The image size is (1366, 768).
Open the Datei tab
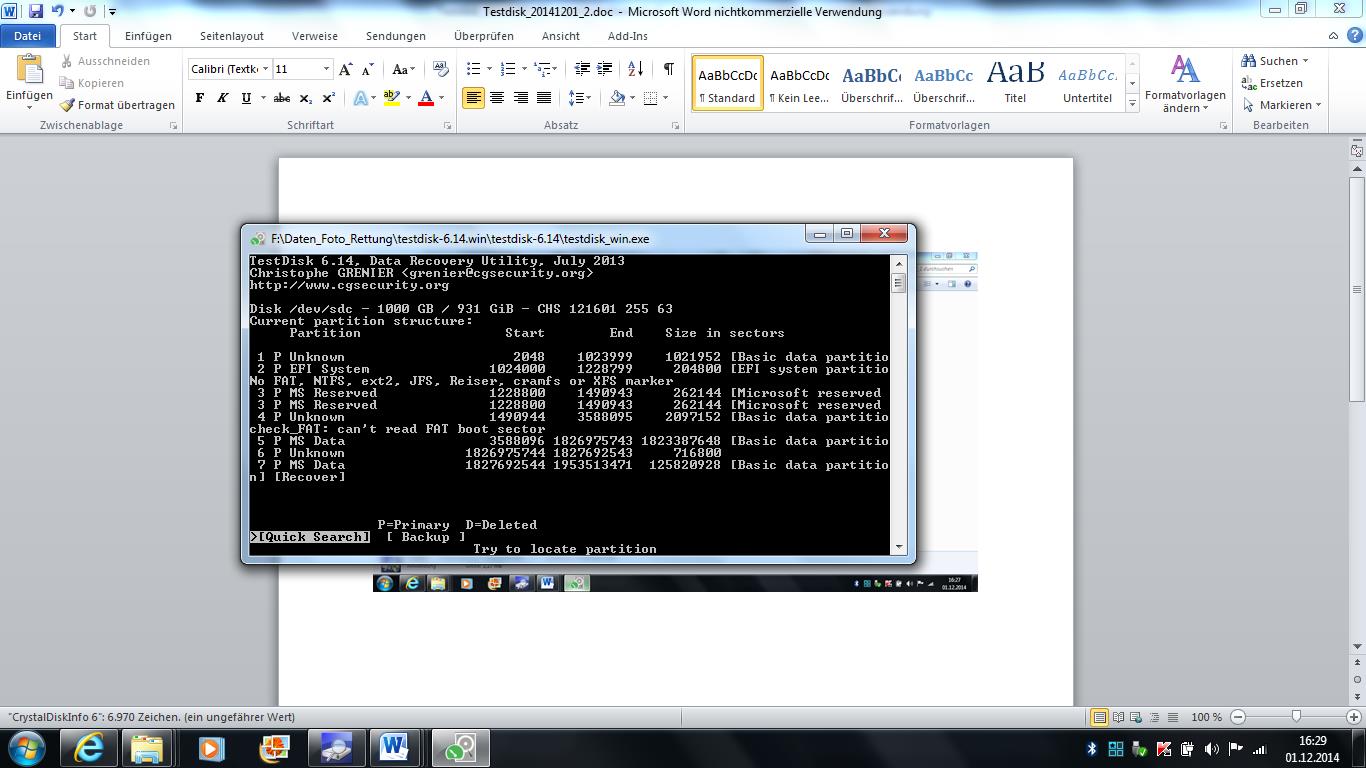28,36
